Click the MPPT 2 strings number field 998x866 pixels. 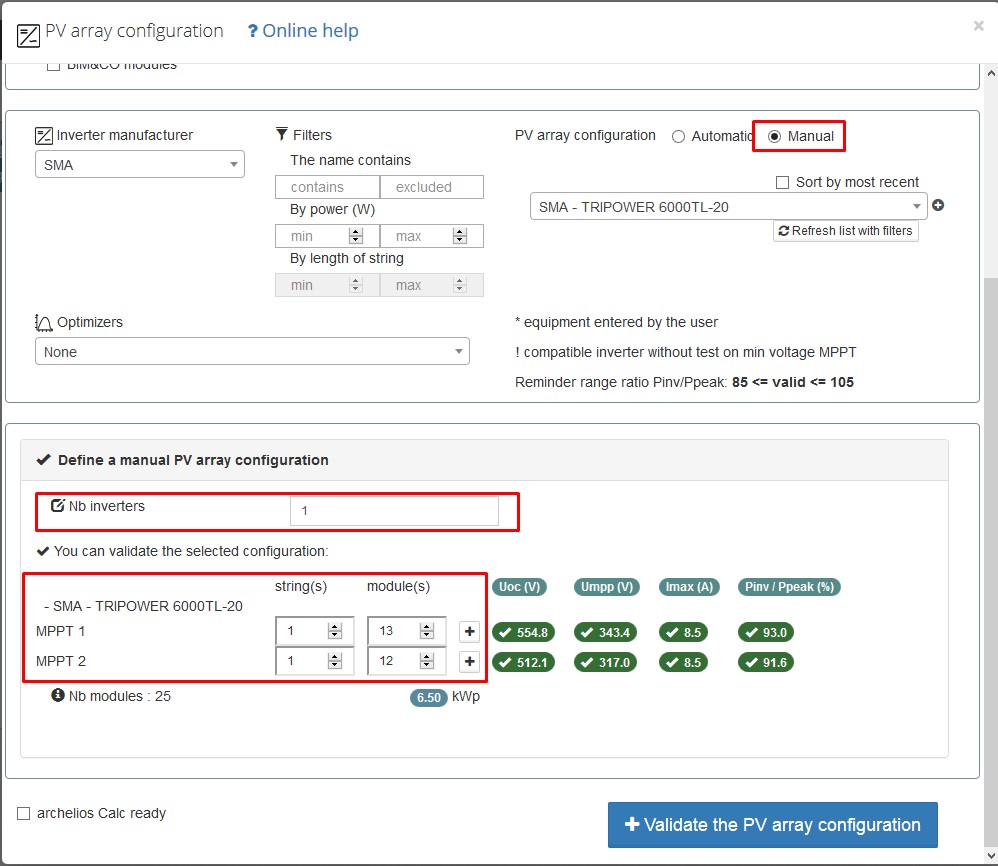coord(314,661)
